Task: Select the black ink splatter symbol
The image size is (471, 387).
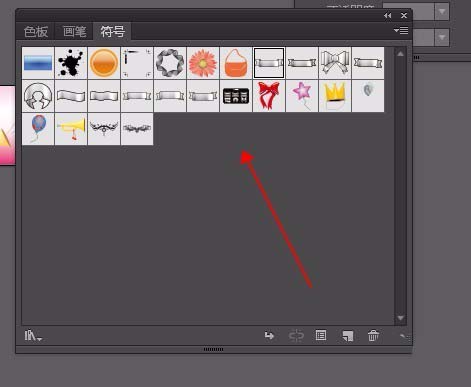Action: (71, 63)
